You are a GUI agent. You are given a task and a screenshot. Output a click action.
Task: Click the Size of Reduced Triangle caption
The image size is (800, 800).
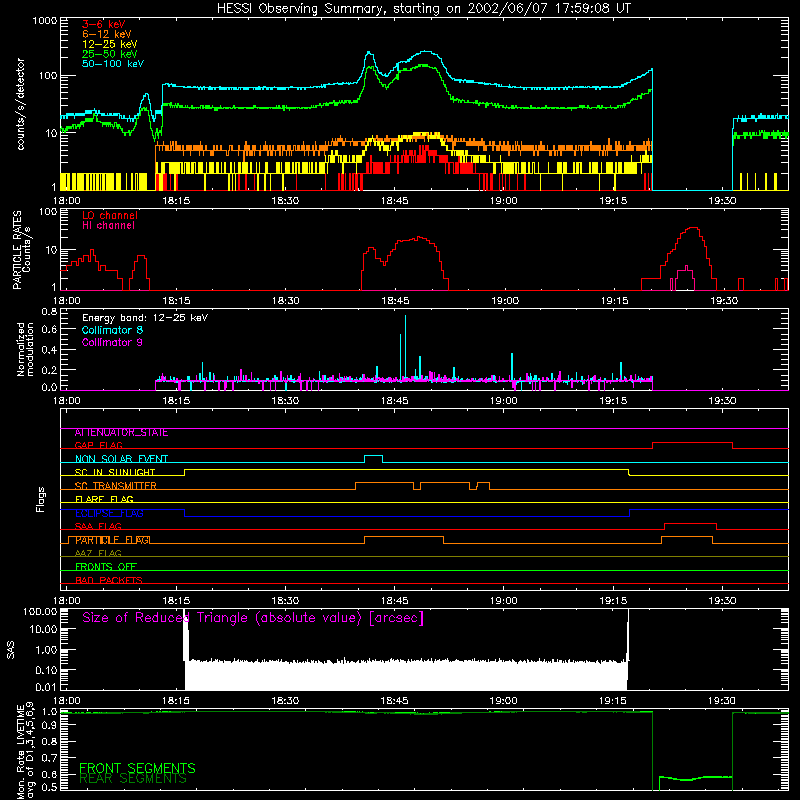pyautogui.click(x=253, y=618)
